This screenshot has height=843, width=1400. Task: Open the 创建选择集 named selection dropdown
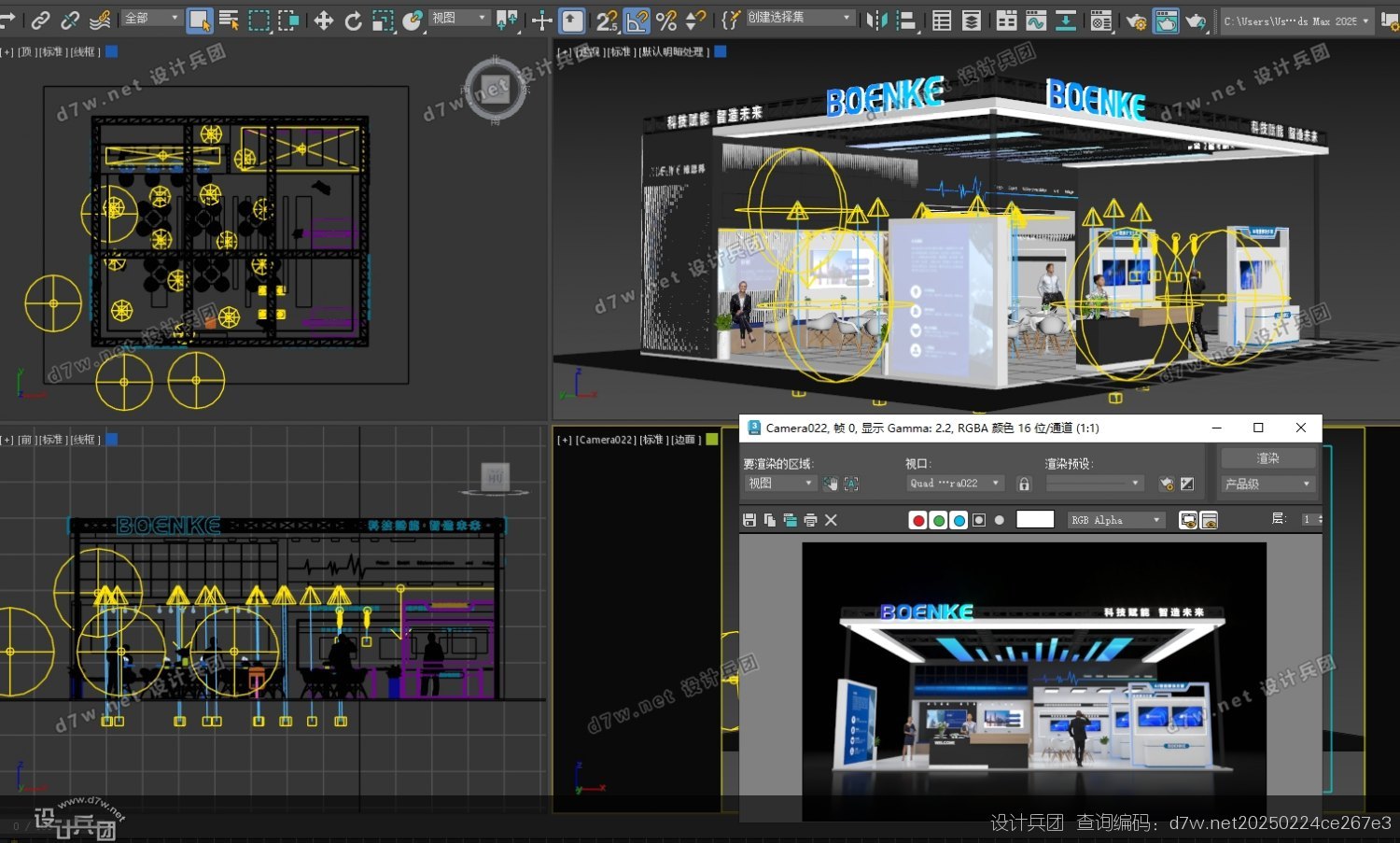tap(799, 19)
